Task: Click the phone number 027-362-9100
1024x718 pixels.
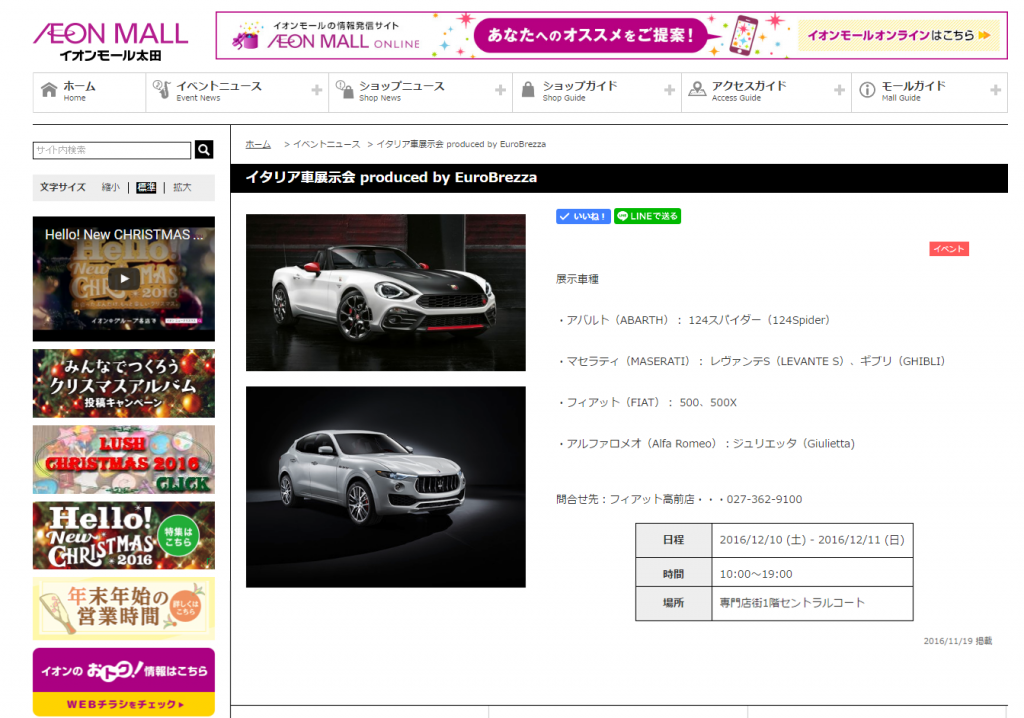Action: [x=764, y=500]
